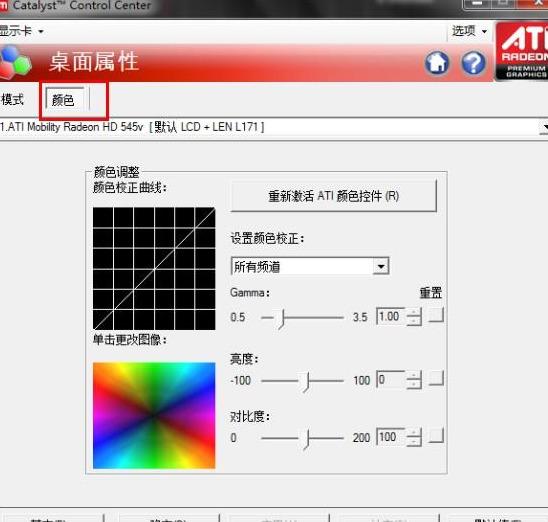Click the ATI icon in the title bar

(x=3, y=6)
